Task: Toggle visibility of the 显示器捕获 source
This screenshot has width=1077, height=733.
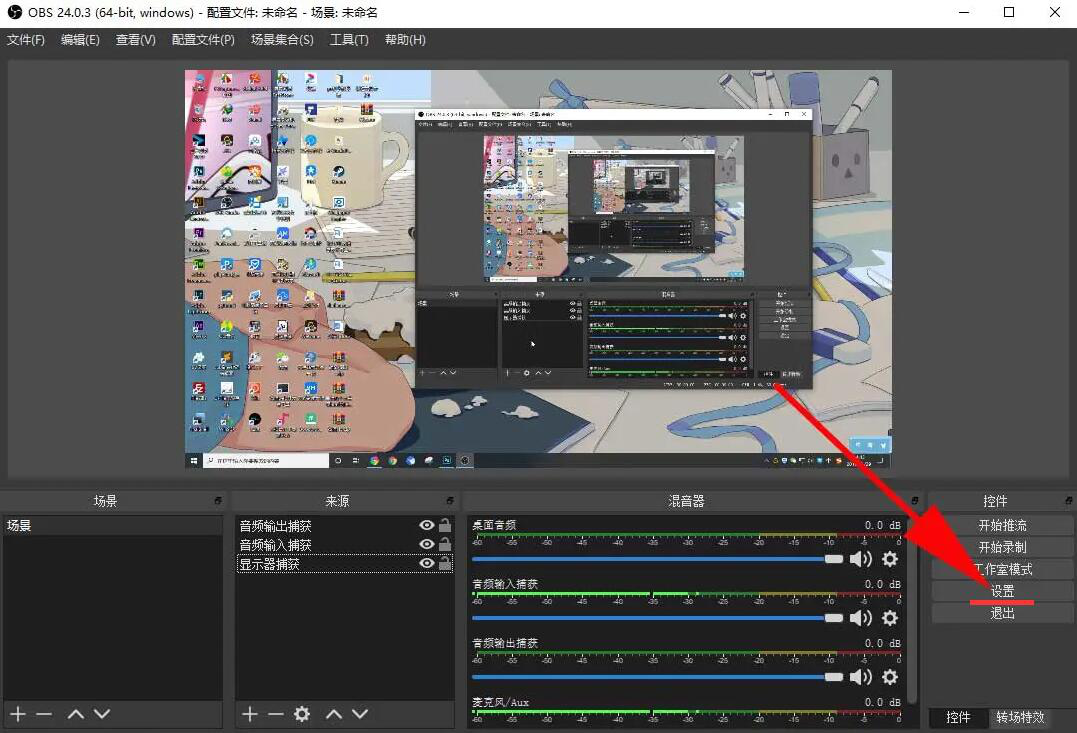Action: pyautogui.click(x=427, y=564)
